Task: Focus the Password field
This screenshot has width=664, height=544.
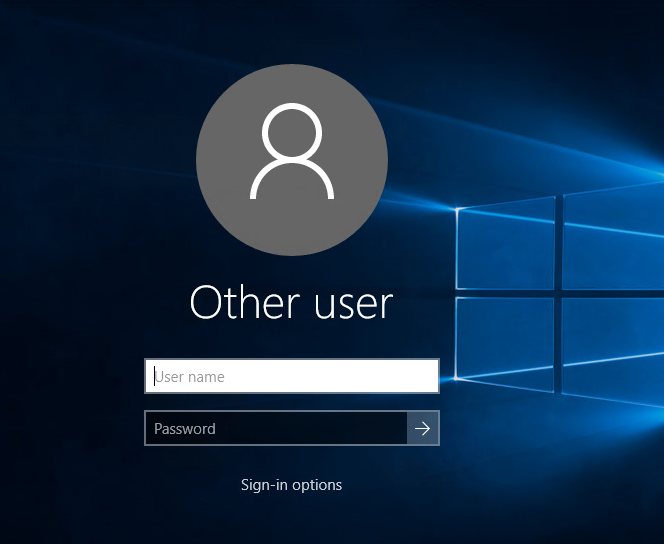Action: pyautogui.click(x=276, y=428)
